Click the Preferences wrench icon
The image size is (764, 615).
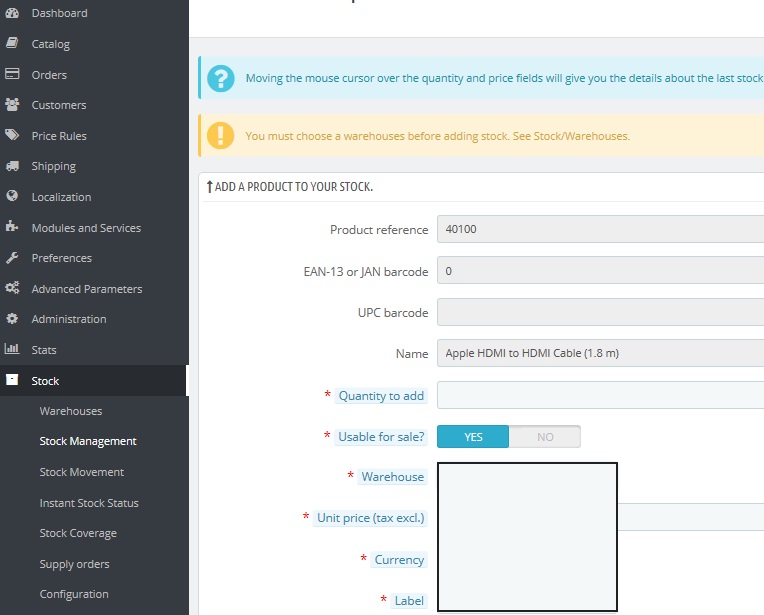[x=12, y=257]
